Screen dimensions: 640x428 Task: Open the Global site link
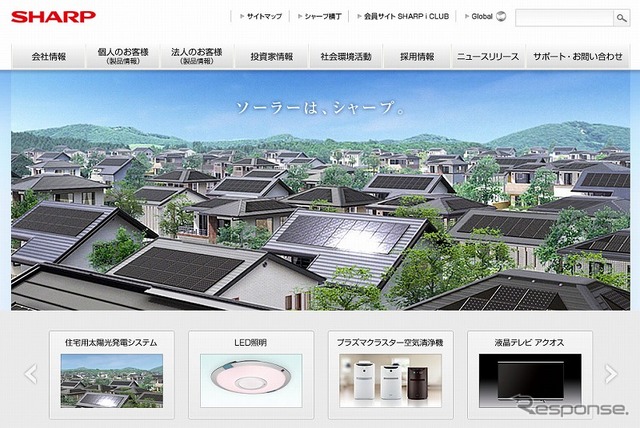click(482, 16)
